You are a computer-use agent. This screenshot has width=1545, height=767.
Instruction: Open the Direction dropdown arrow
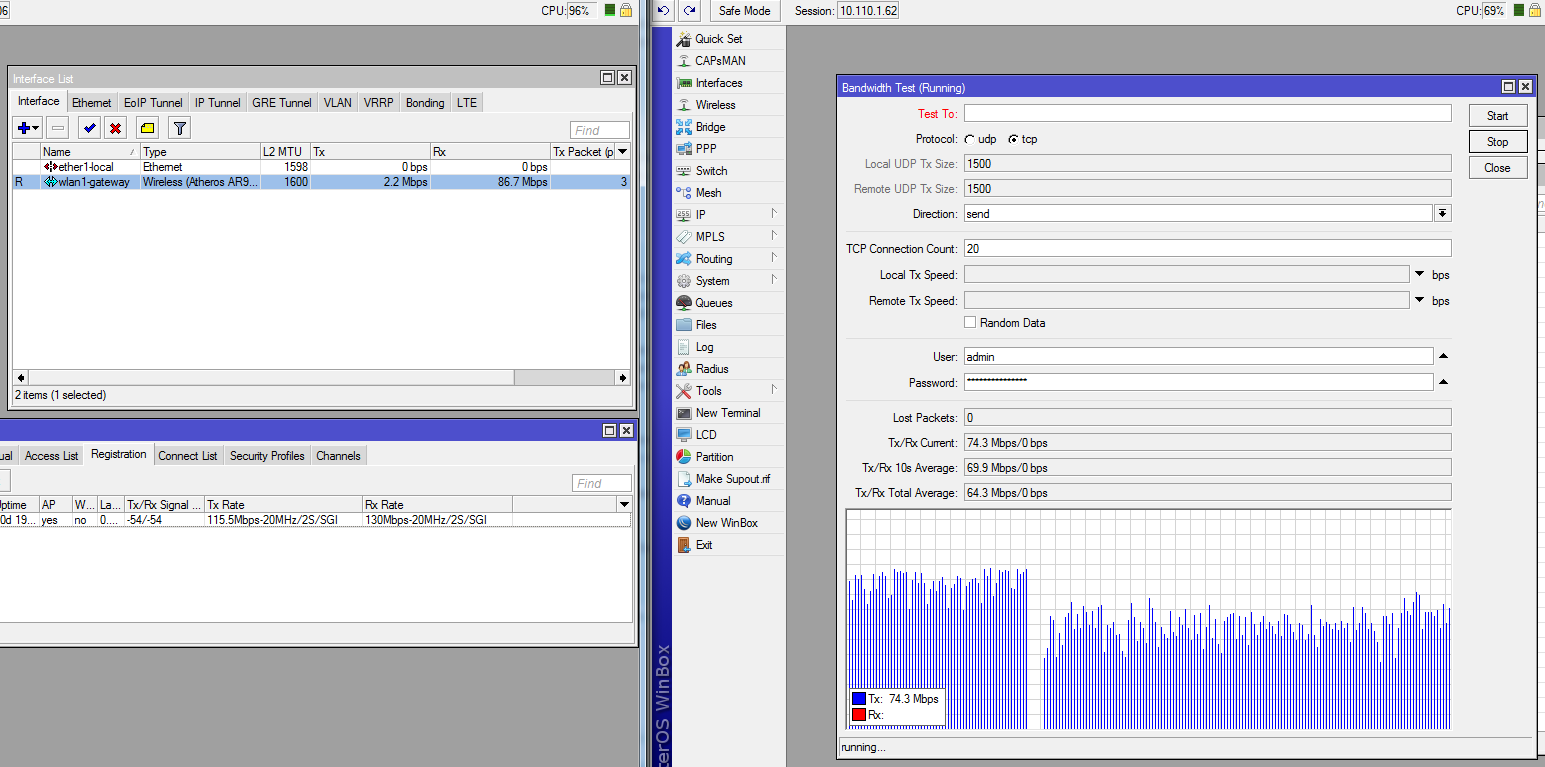(1443, 214)
